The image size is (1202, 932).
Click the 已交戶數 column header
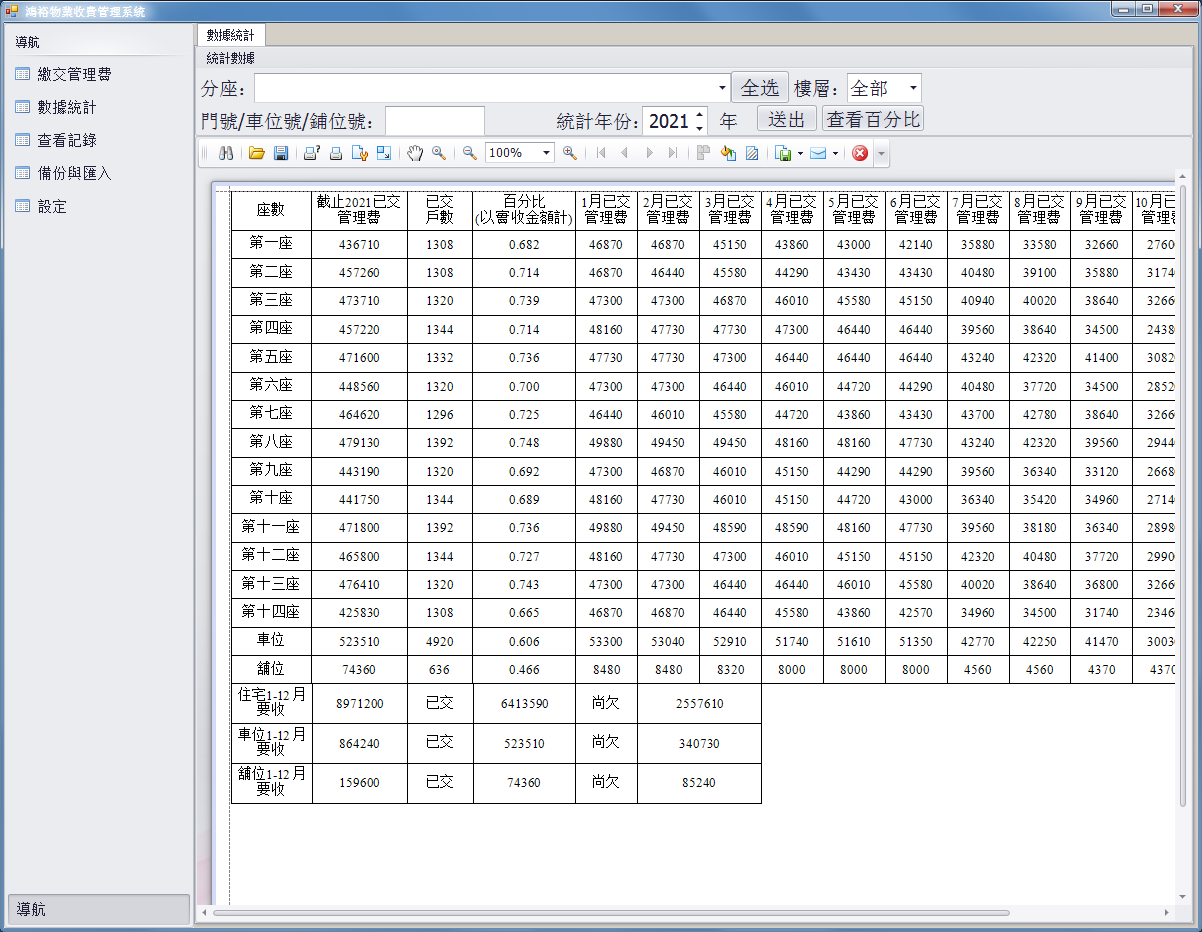pos(440,210)
